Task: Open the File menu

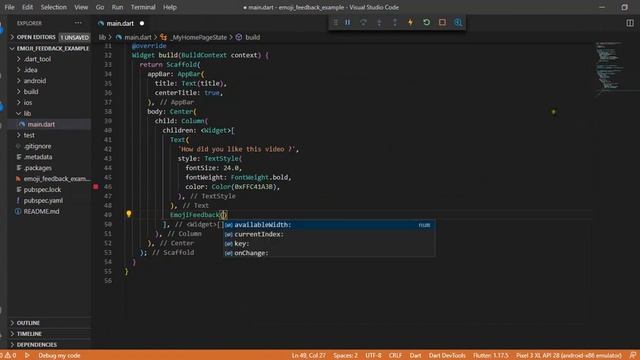Action: (9, 7)
